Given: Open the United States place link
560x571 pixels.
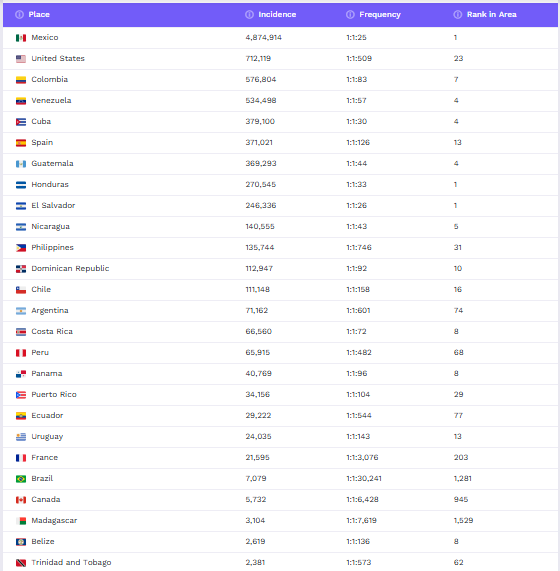Looking at the screenshot, I should point(58,59).
